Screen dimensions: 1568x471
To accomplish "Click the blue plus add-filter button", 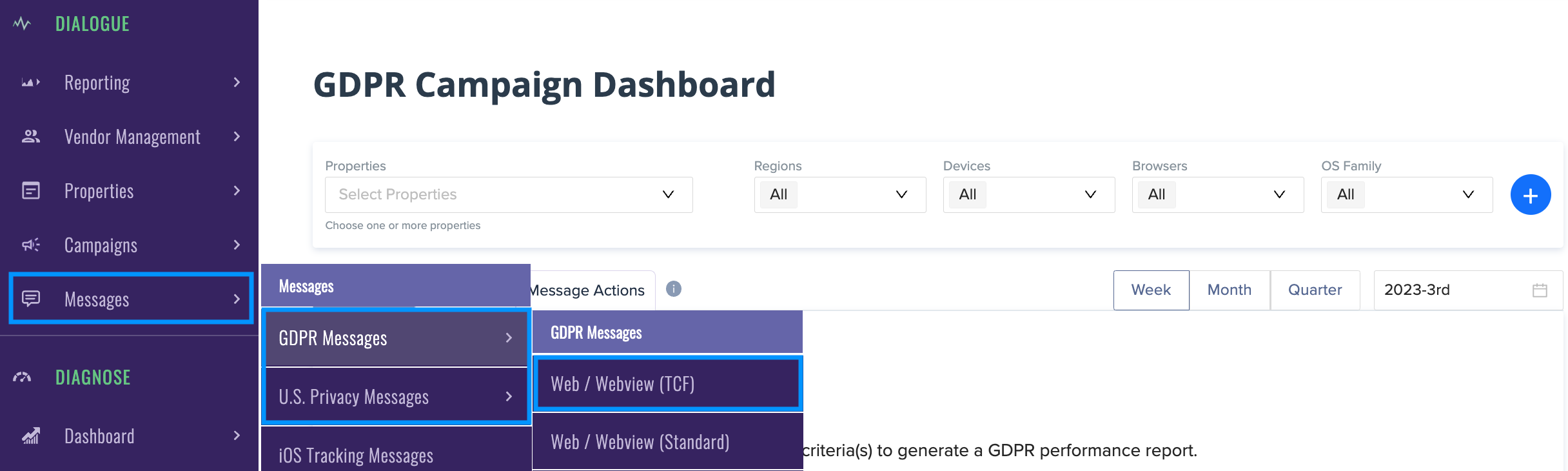I will [x=1530, y=195].
